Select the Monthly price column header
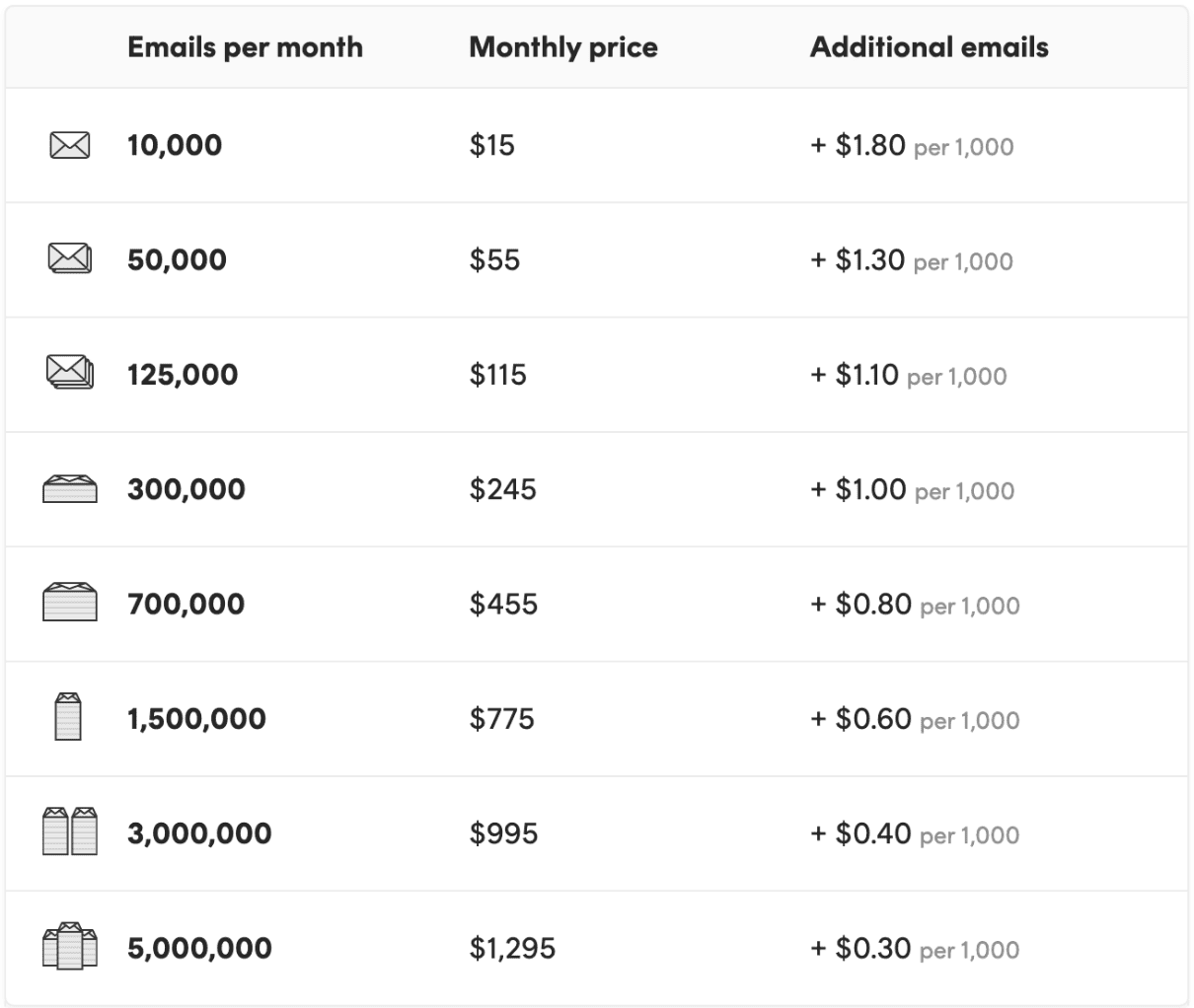The width and height of the screenshot is (1194, 1008). [x=563, y=47]
